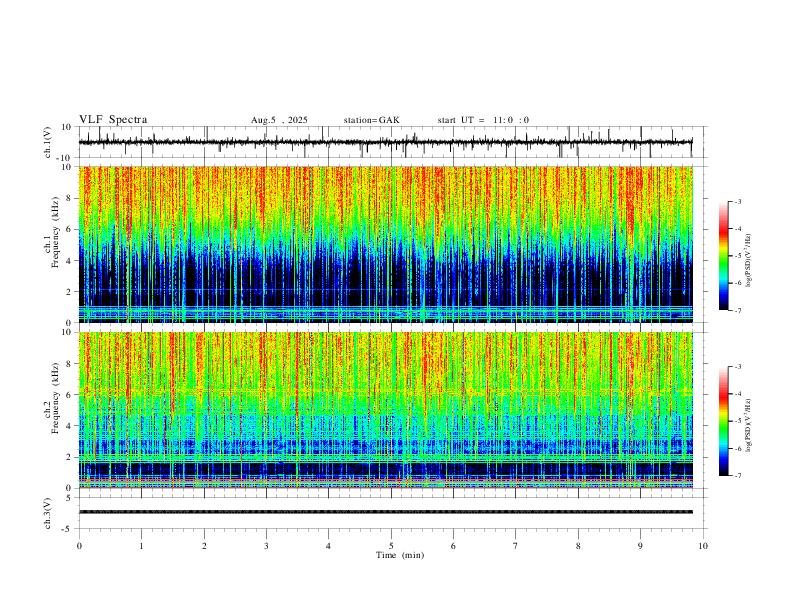Image resolution: width=792 pixels, height=612 pixels.
Task: Click the ch.1 black waveform trace
Action: click(x=385, y=142)
